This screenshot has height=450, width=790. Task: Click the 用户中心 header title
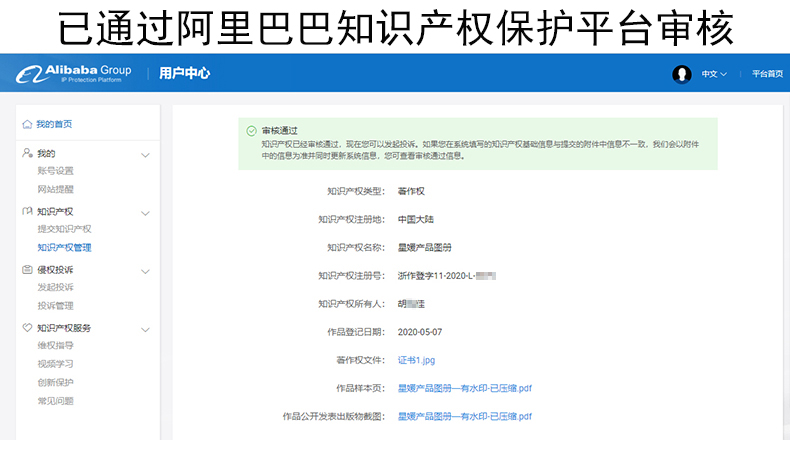click(184, 74)
